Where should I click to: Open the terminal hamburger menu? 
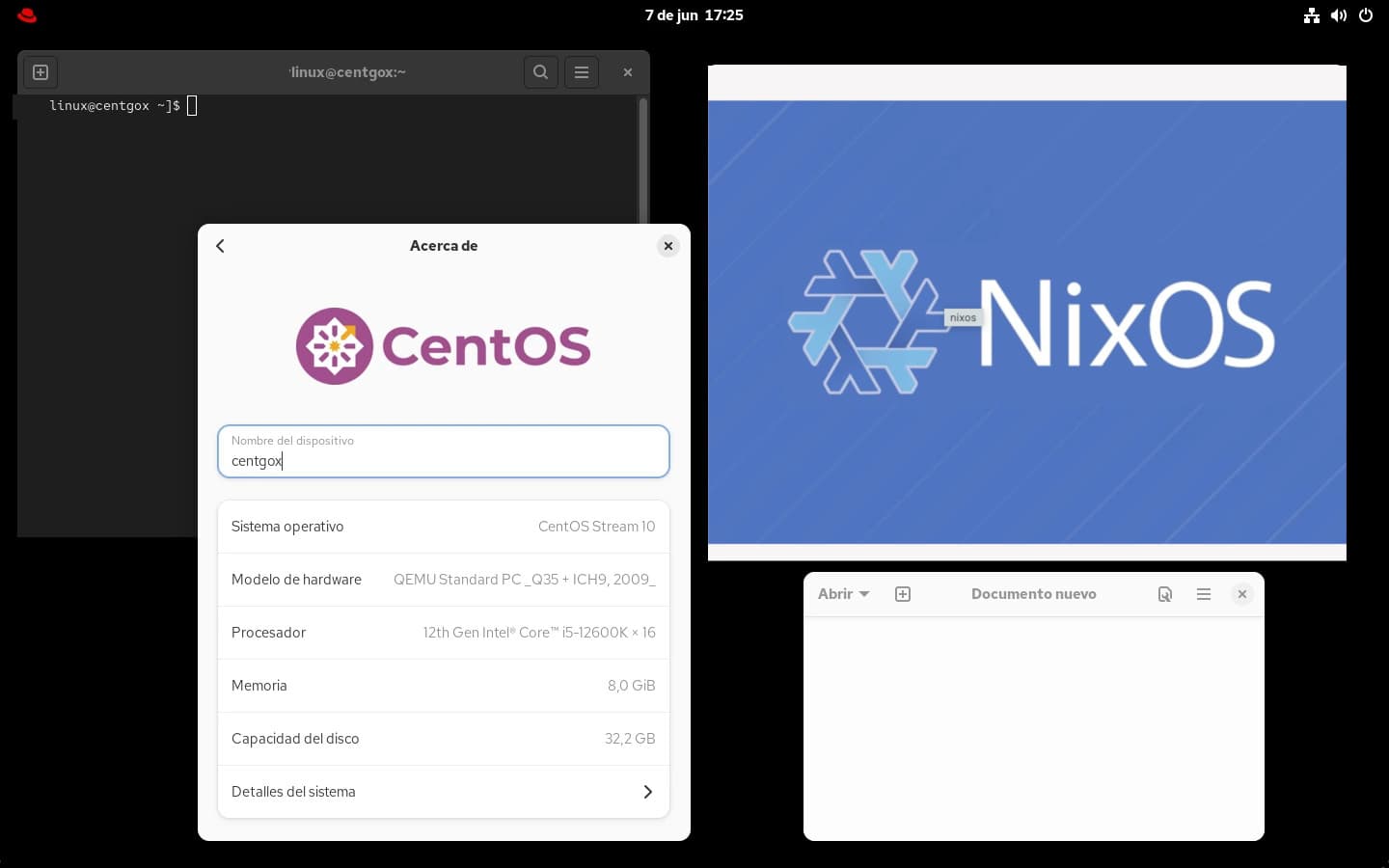582,72
